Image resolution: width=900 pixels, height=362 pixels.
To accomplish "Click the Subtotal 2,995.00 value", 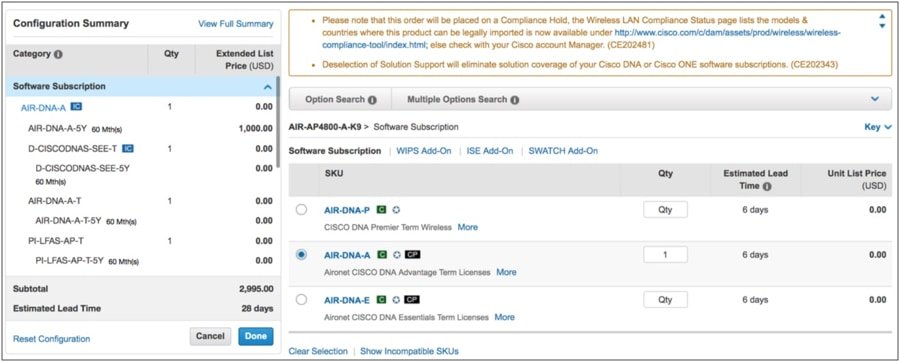I will tap(256, 289).
